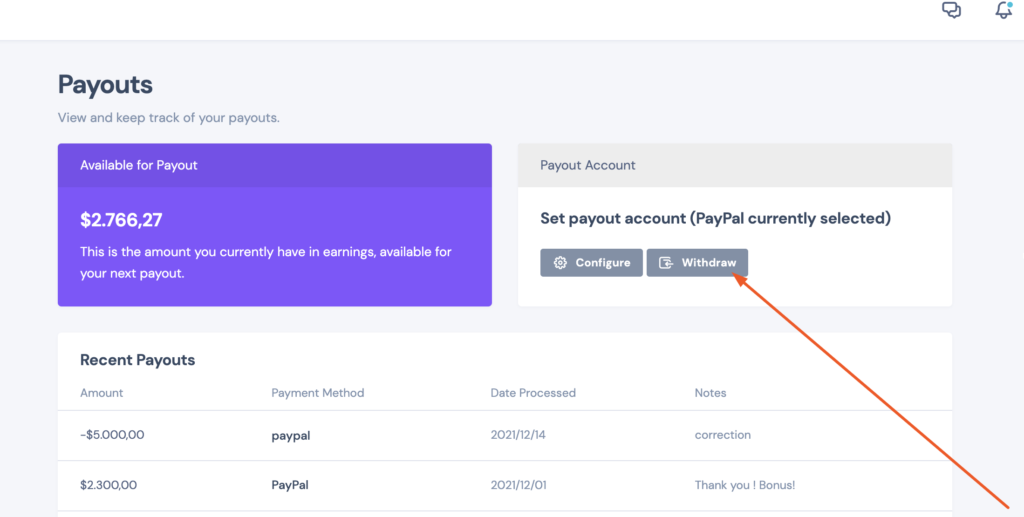
Task: Click the Withdraw button
Action: pos(697,262)
